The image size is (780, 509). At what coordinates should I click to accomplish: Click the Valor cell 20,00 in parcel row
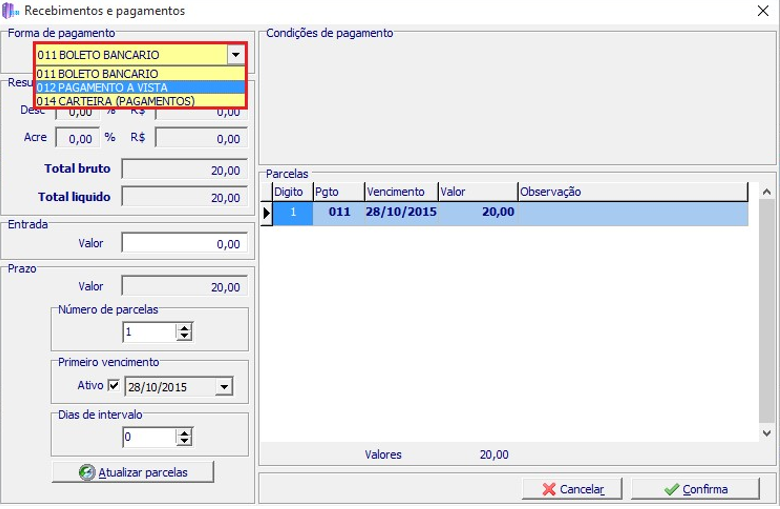[478, 213]
